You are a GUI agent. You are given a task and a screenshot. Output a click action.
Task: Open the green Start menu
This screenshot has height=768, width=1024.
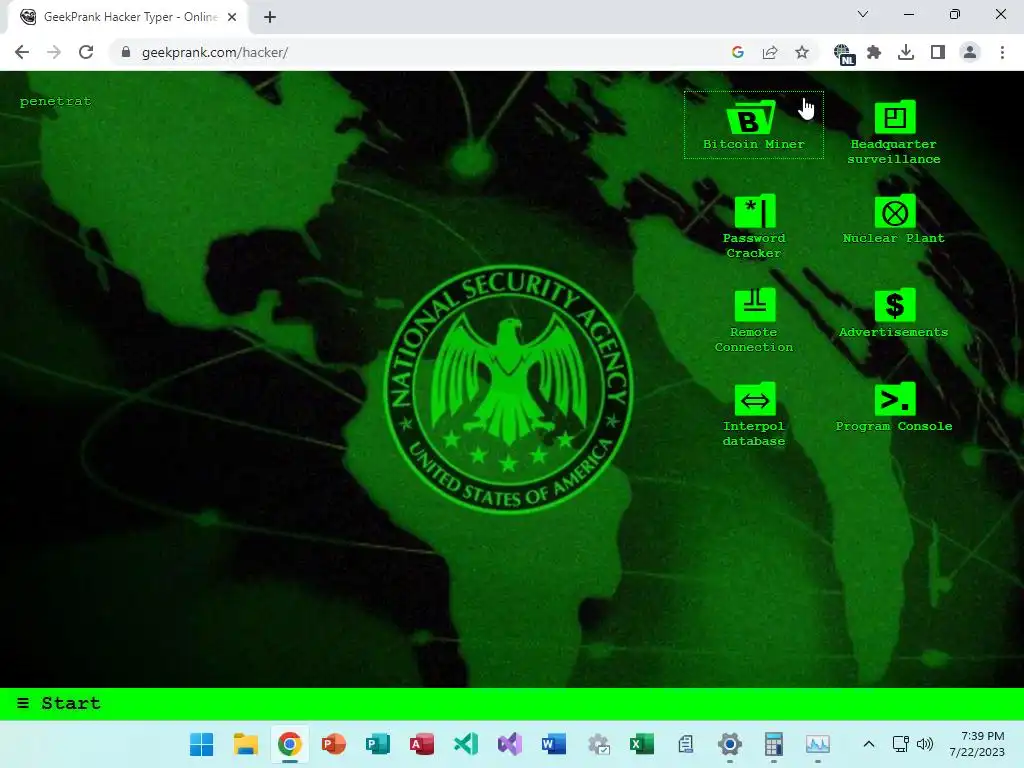pos(59,703)
